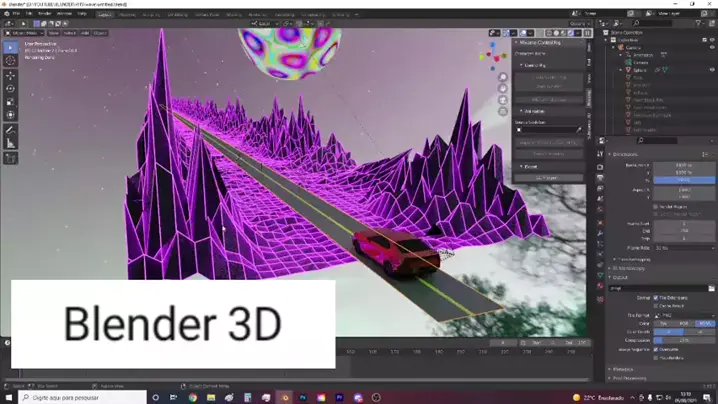The width and height of the screenshot is (718, 404).
Task: Click the viewport Select menu button
Action: point(70,33)
